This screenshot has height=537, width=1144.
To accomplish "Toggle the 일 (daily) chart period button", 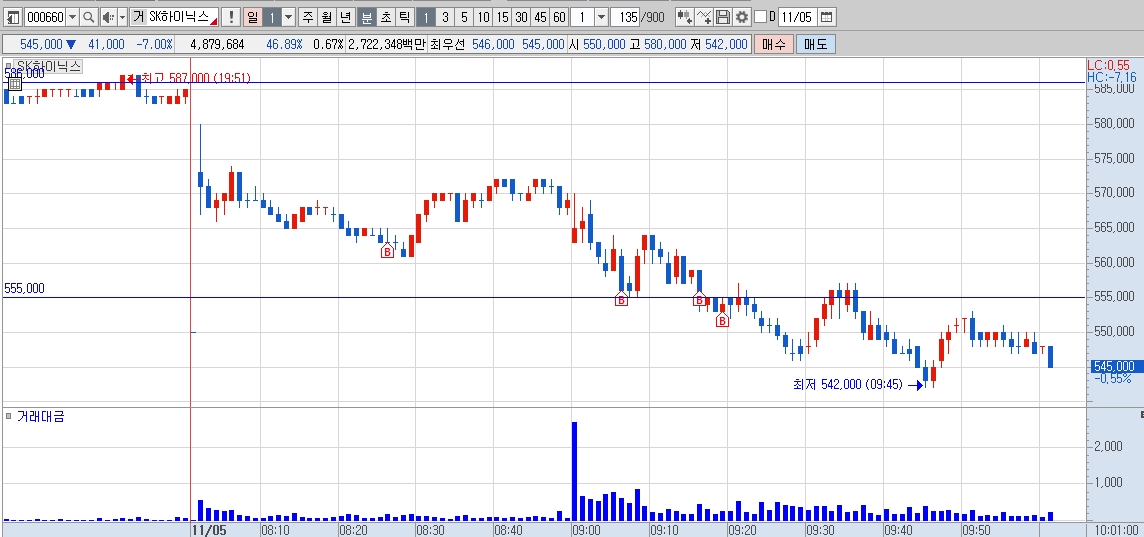I will 252,17.
